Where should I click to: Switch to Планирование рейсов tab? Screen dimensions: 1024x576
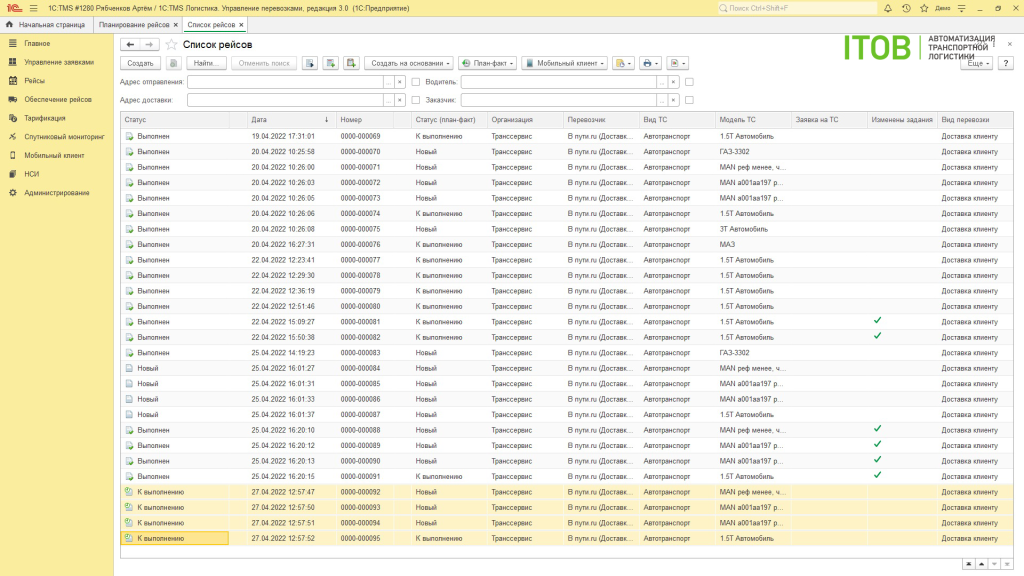[x=134, y=25]
